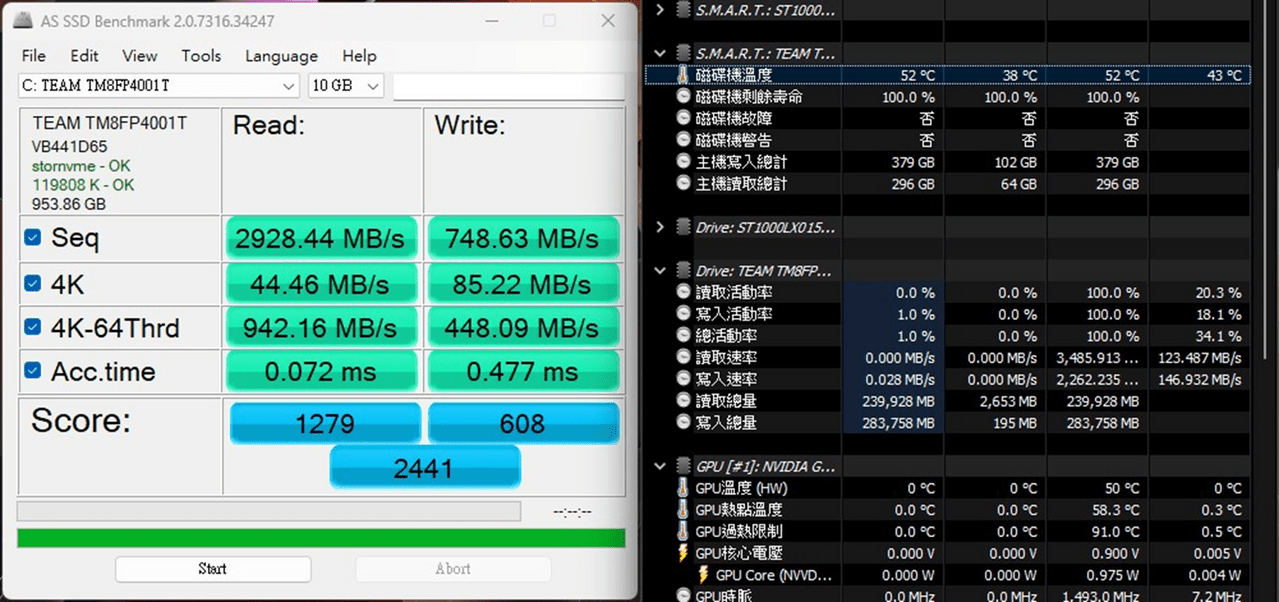Click the total score 2441 box
The height and width of the screenshot is (602, 1279).
pos(424,467)
